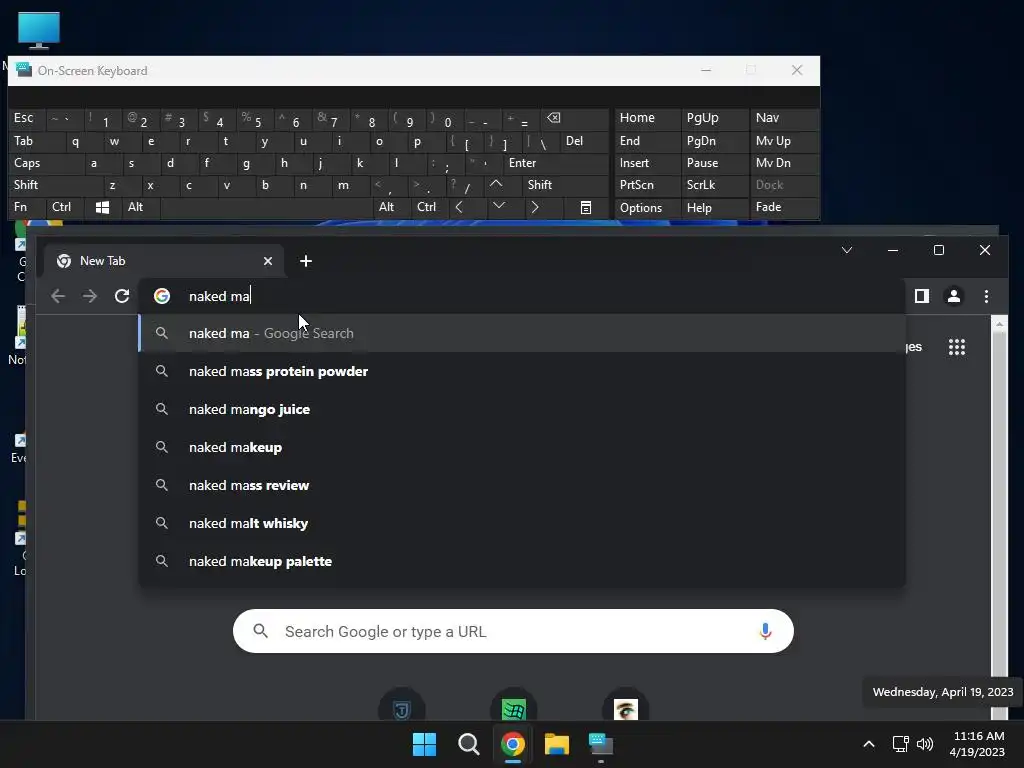The height and width of the screenshot is (768, 1024).
Task: Click the right arrow key on On-Screen Keyboard
Action: click(x=535, y=207)
